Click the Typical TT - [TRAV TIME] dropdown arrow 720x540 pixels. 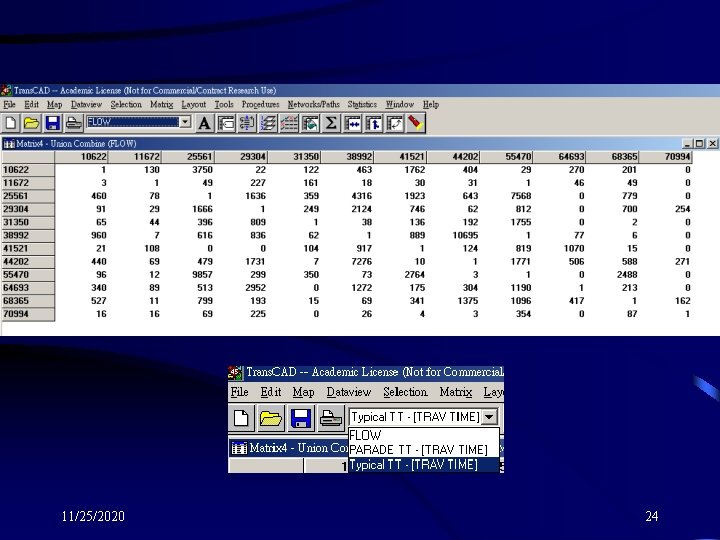pyautogui.click(x=489, y=417)
